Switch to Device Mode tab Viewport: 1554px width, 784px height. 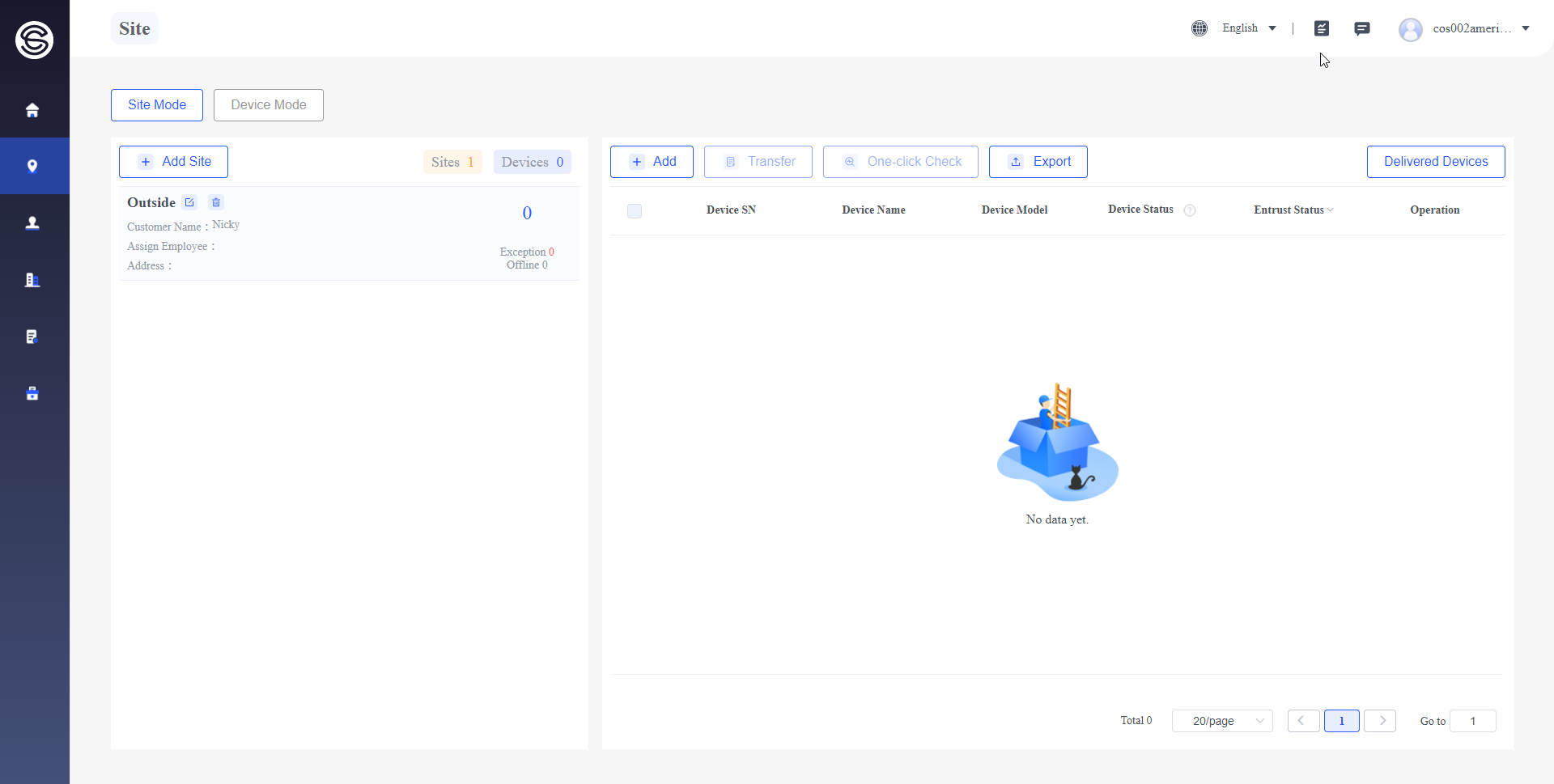pos(269,105)
